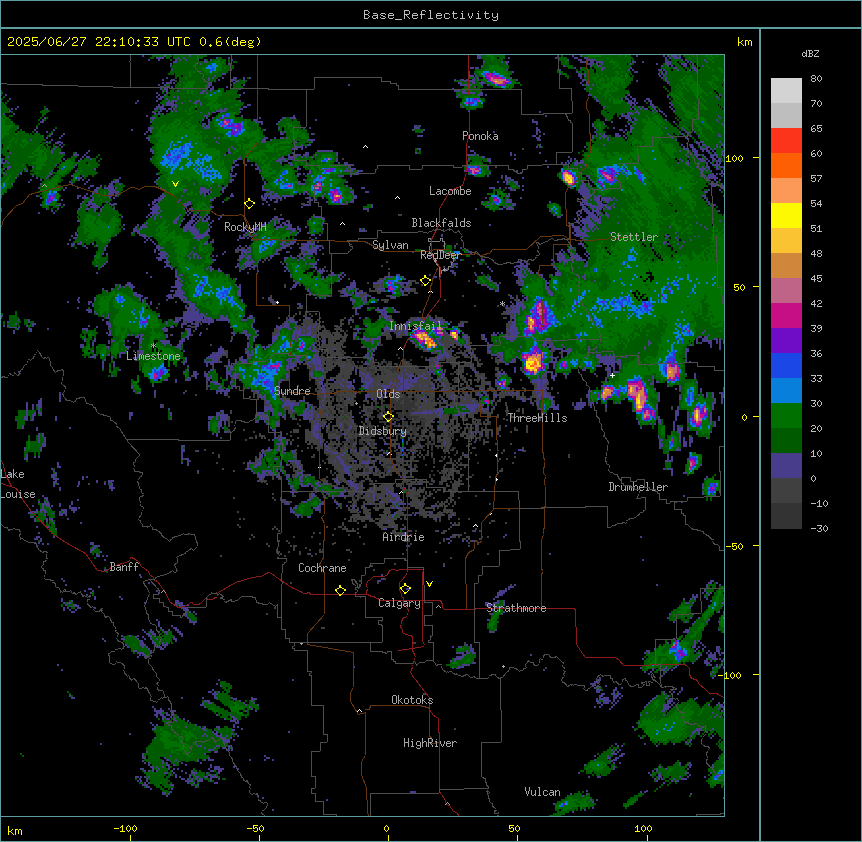Click the yellow V marker east of Calgary
Screen dimensions: 862x842
(x=429, y=584)
